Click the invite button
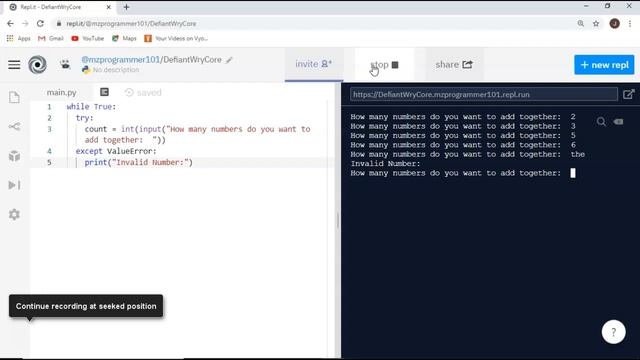Viewport: 640px width, 360px height. click(x=314, y=64)
